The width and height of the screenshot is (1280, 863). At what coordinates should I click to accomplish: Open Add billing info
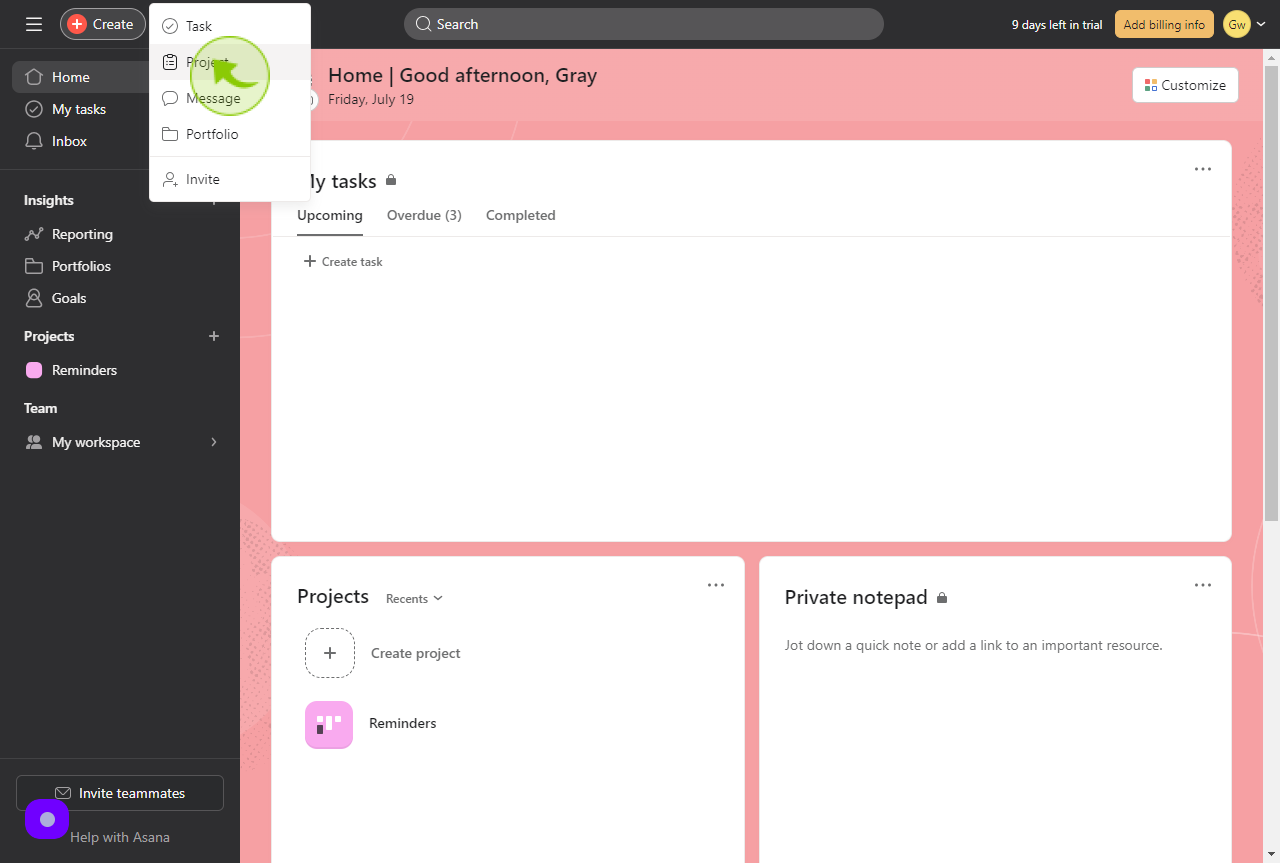(x=1164, y=24)
